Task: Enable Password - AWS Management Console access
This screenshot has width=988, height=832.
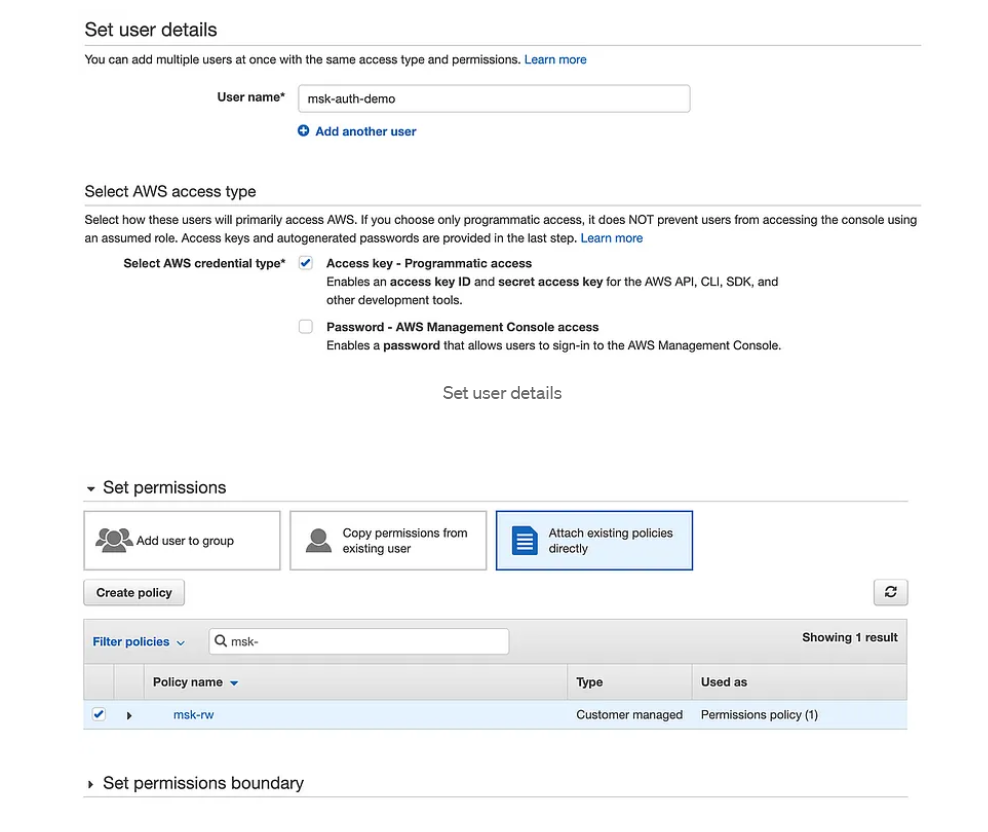Action: point(306,327)
